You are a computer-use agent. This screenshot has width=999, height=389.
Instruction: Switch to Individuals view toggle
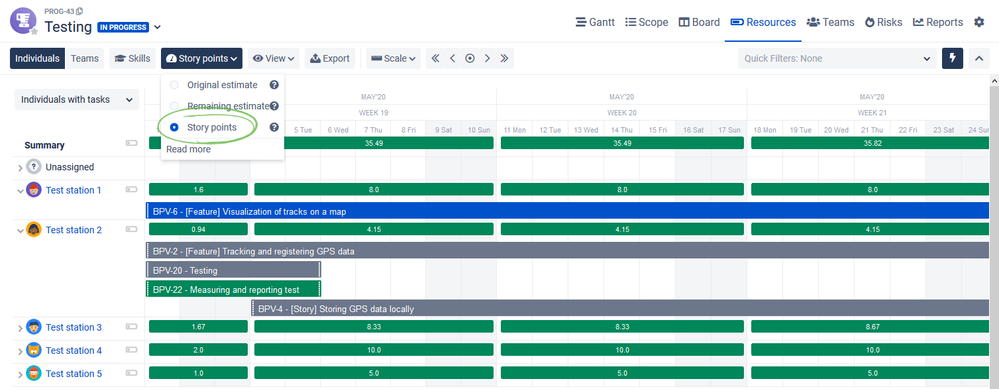tap(38, 59)
